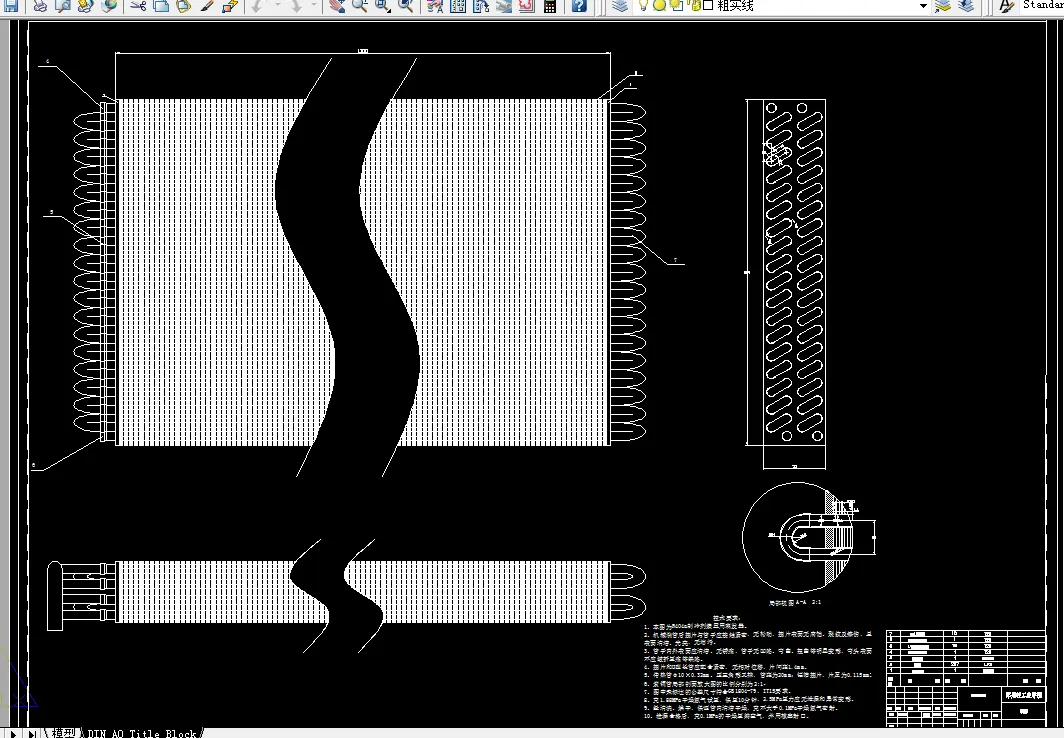
Task: Toggle layer lock padlock icon
Action: (694, 5)
